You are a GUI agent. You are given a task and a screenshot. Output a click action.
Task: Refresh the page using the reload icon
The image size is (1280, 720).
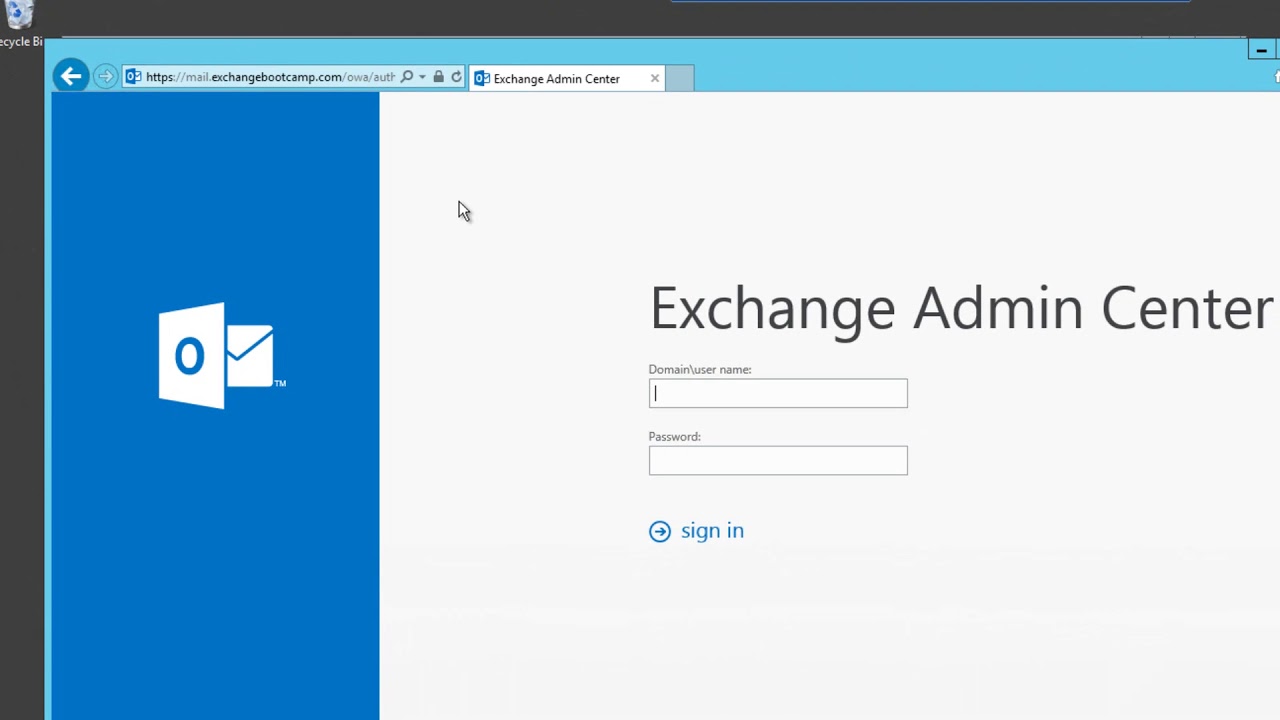coord(456,77)
